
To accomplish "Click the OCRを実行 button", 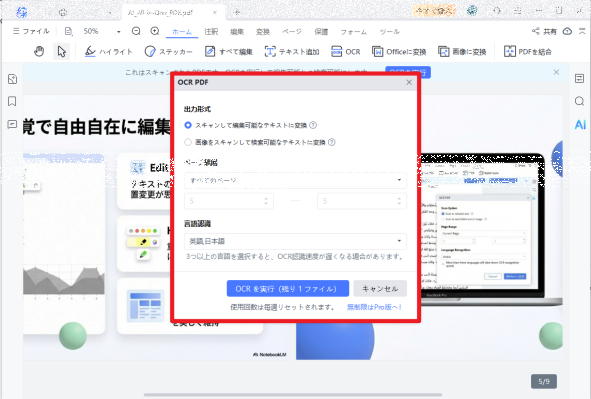I will pos(288,289).
